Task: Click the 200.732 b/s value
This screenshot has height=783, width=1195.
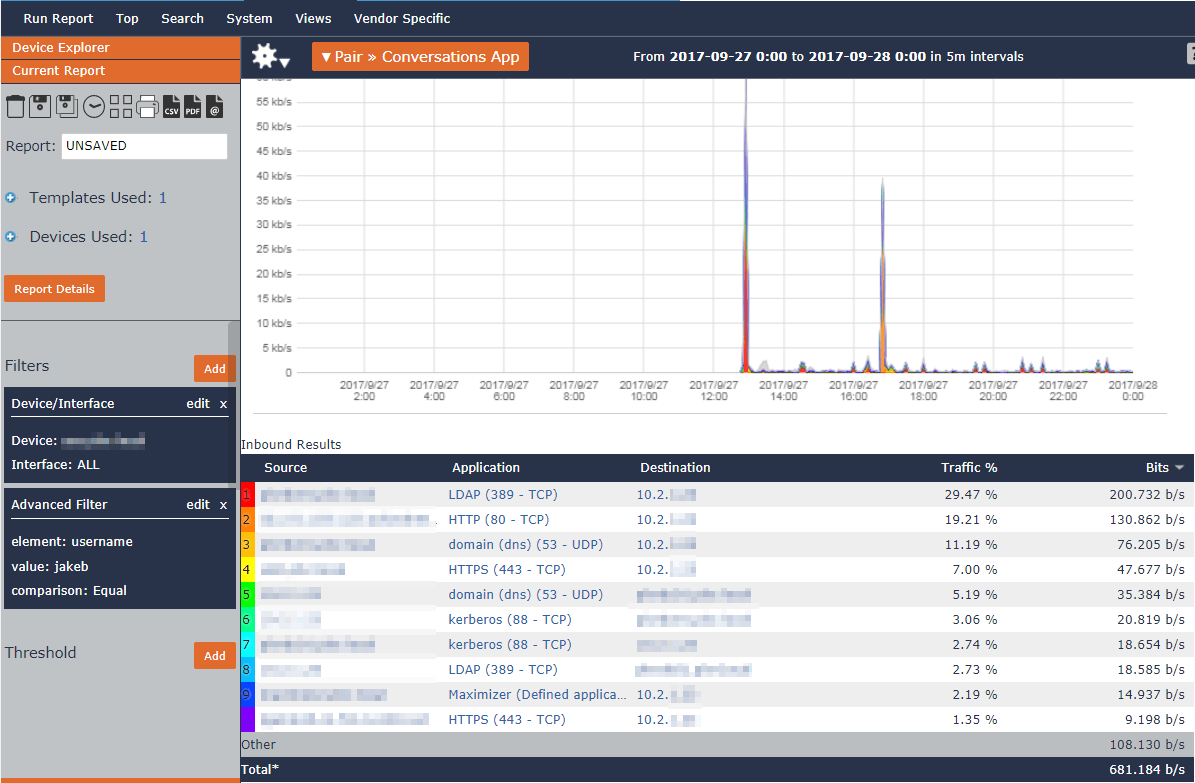Action: click(1147, 495)
